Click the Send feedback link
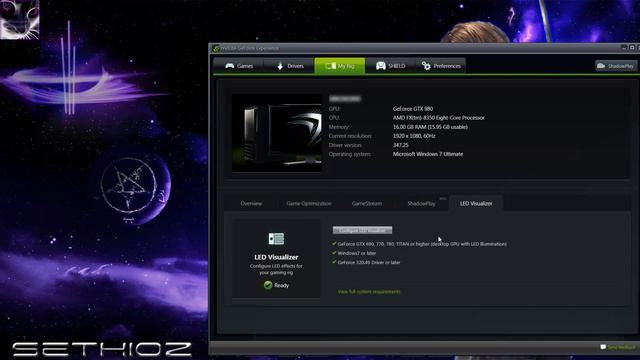This screenshot has height=360, width=640. [621, 347]
